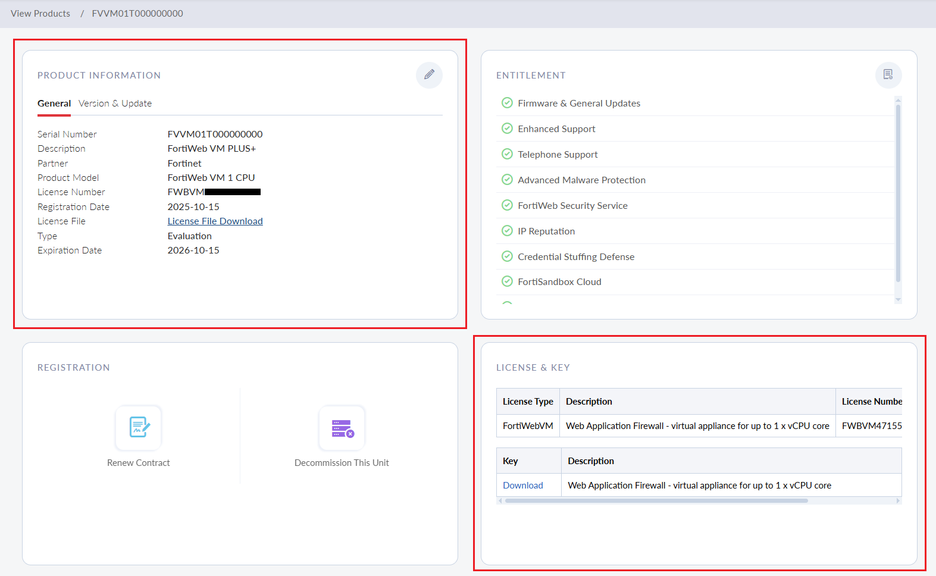Click the Decommission This Unit icon

[x=342, y=427]
